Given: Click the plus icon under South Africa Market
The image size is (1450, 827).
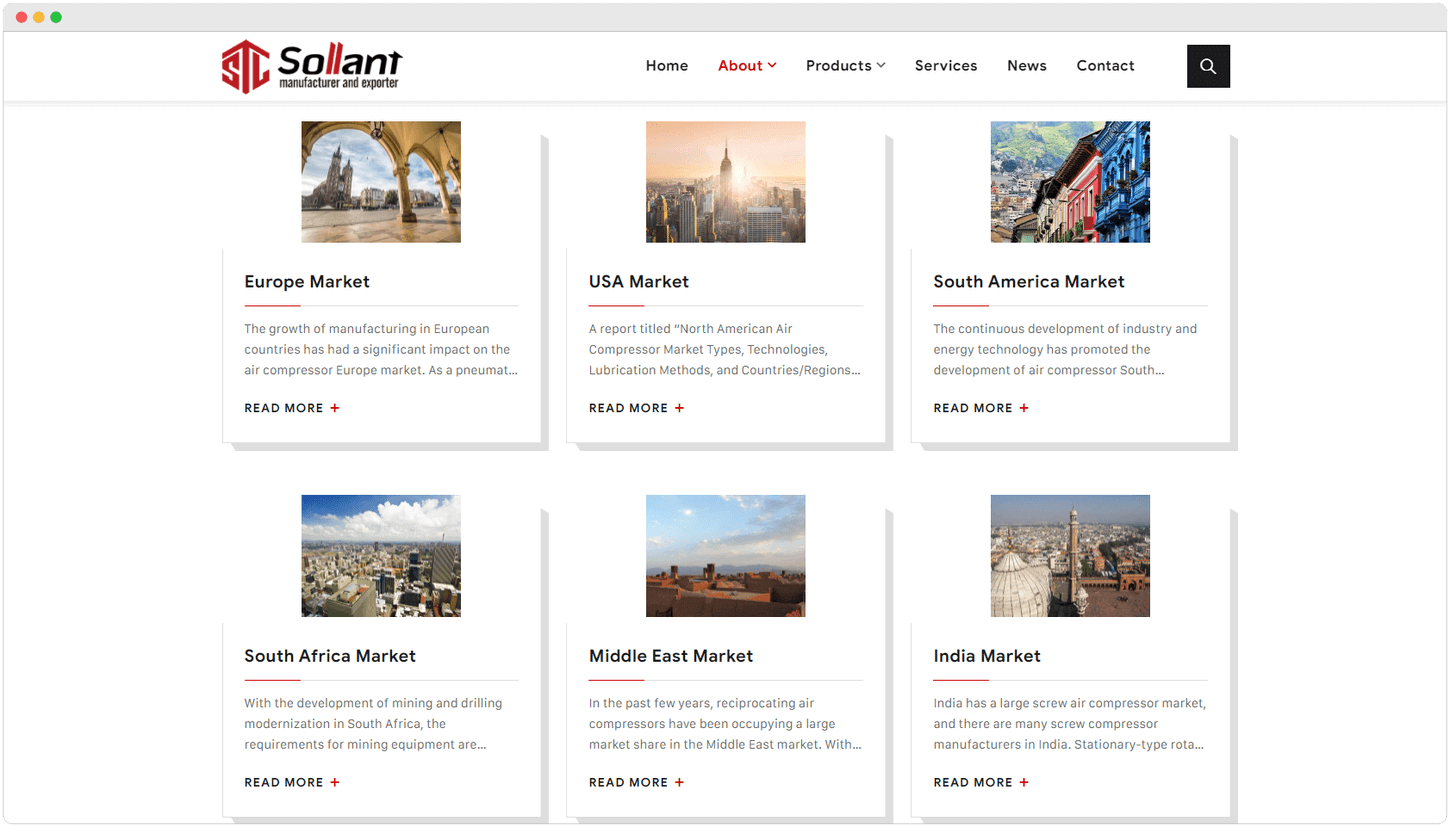Looking at the screenshot, I should [x=335, y=782].
